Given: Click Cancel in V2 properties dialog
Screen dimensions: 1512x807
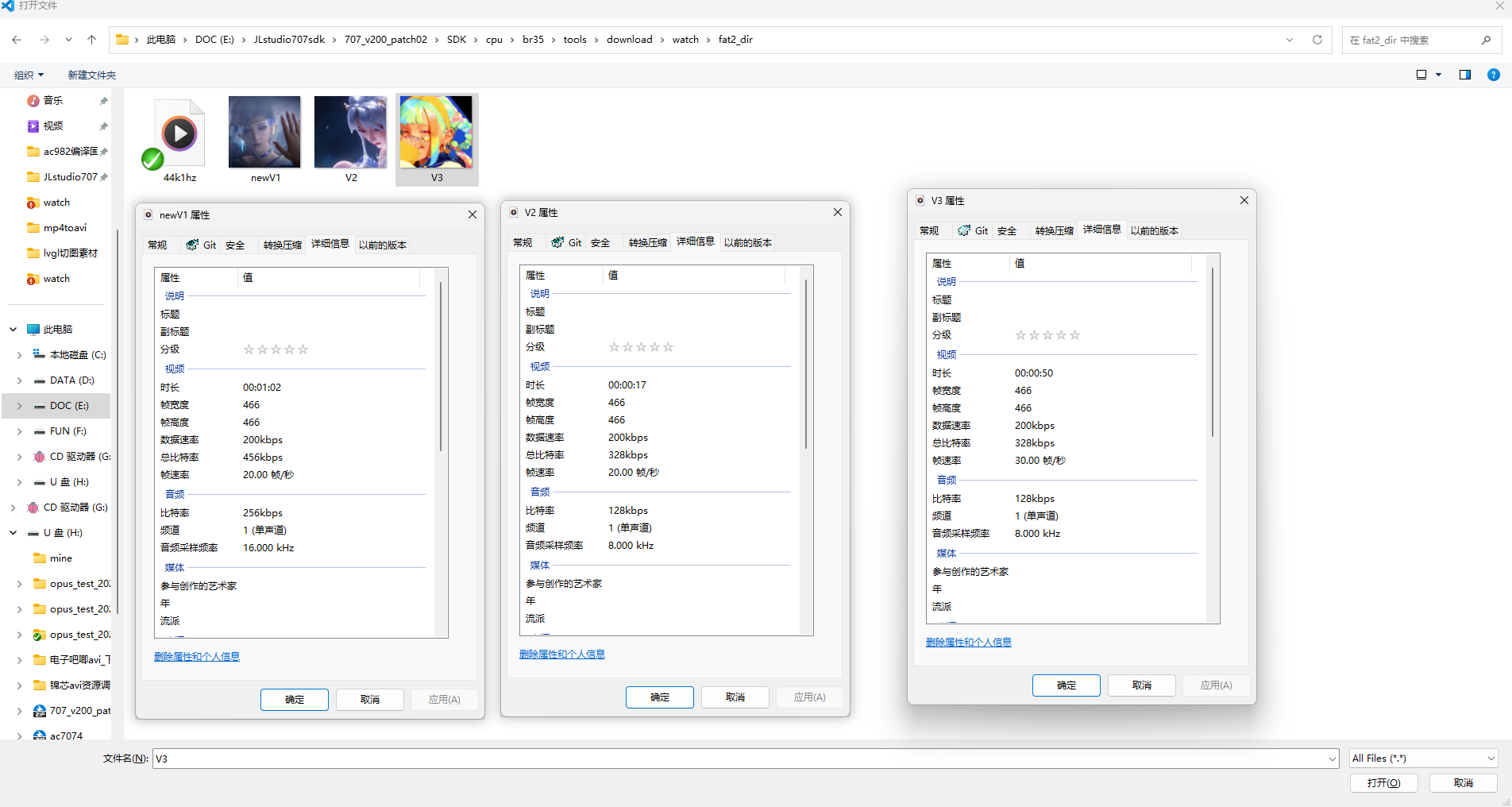Looking at the screenshot, I should point(735,697).
